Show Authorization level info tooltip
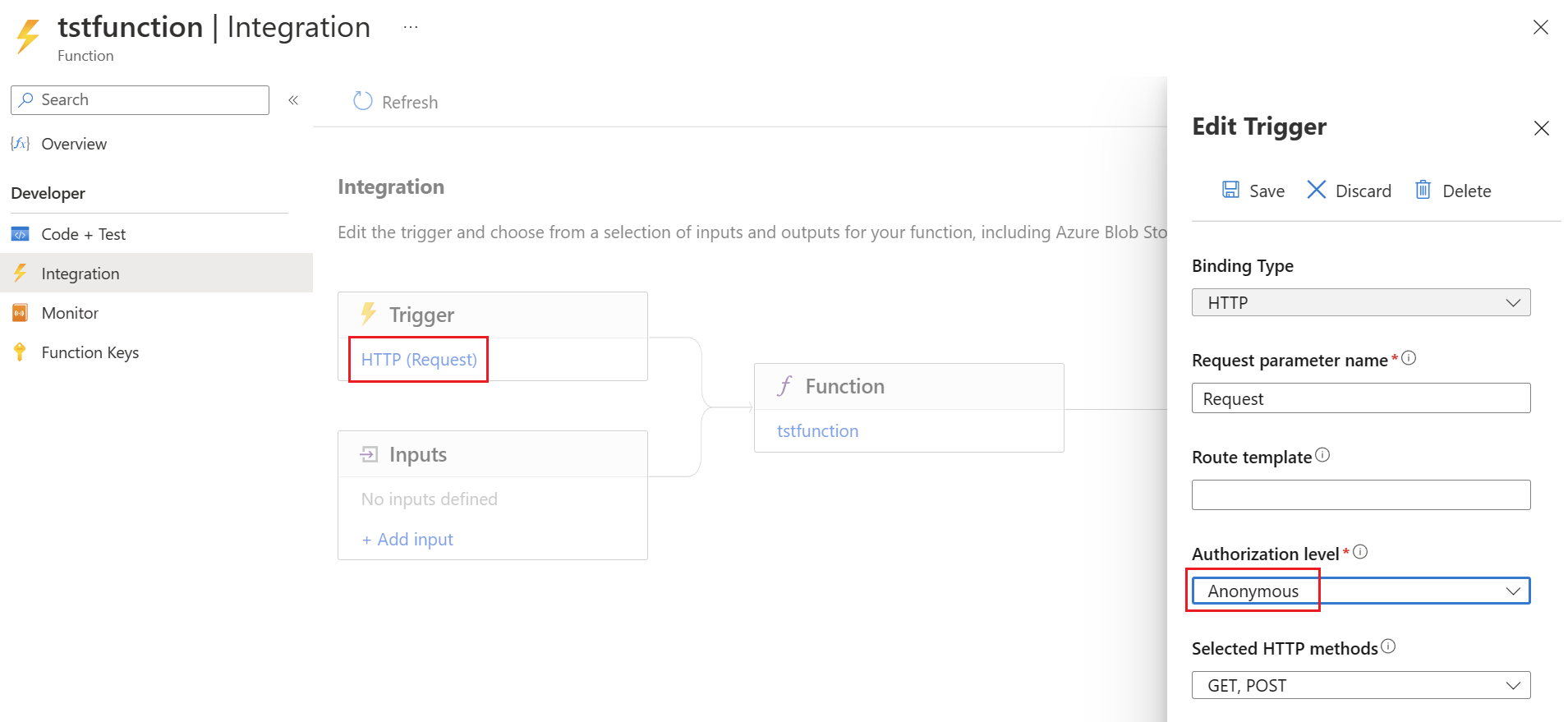This screenshot has width=1568, height=722. tap(1360, 552)
